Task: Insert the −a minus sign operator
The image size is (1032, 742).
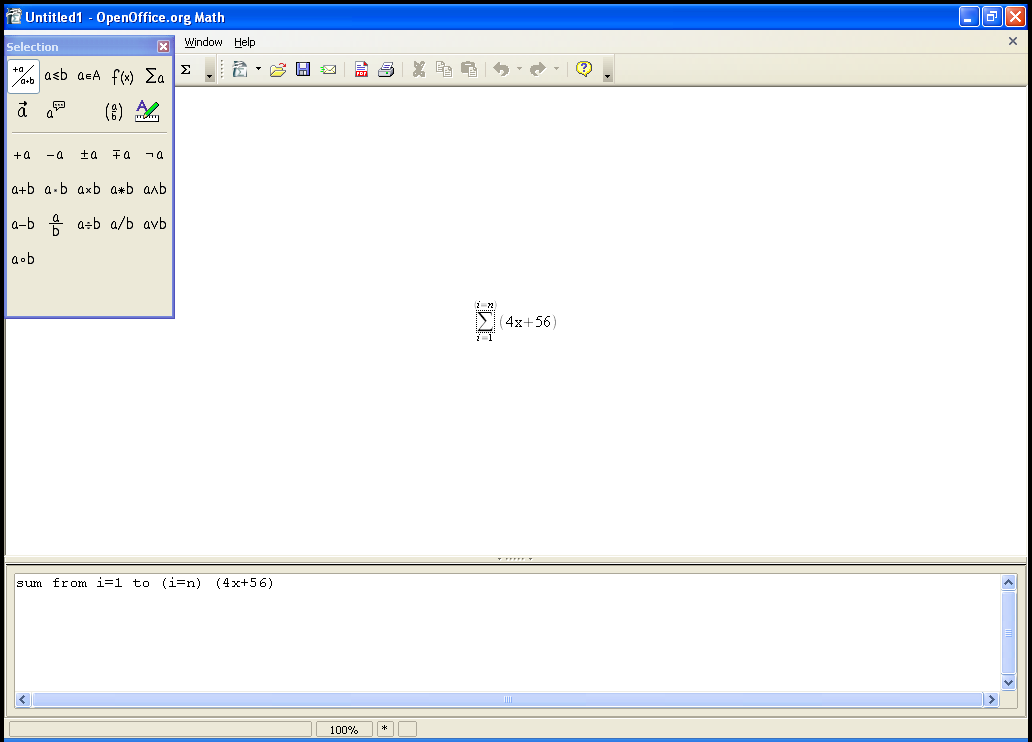Action: tap(55, 155)
